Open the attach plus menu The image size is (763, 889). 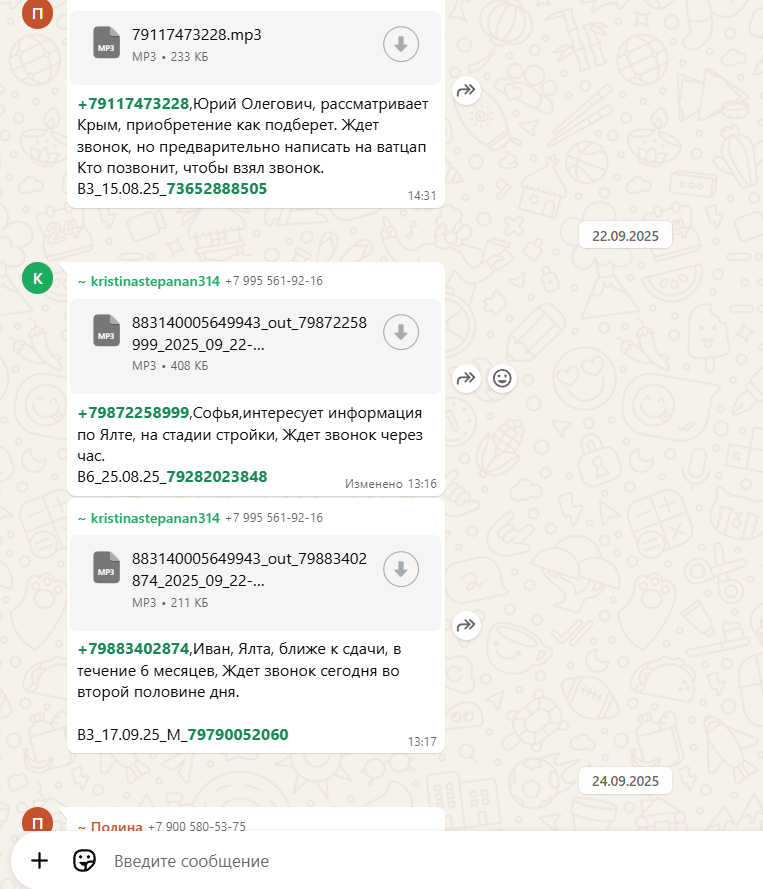click(40, 861)
